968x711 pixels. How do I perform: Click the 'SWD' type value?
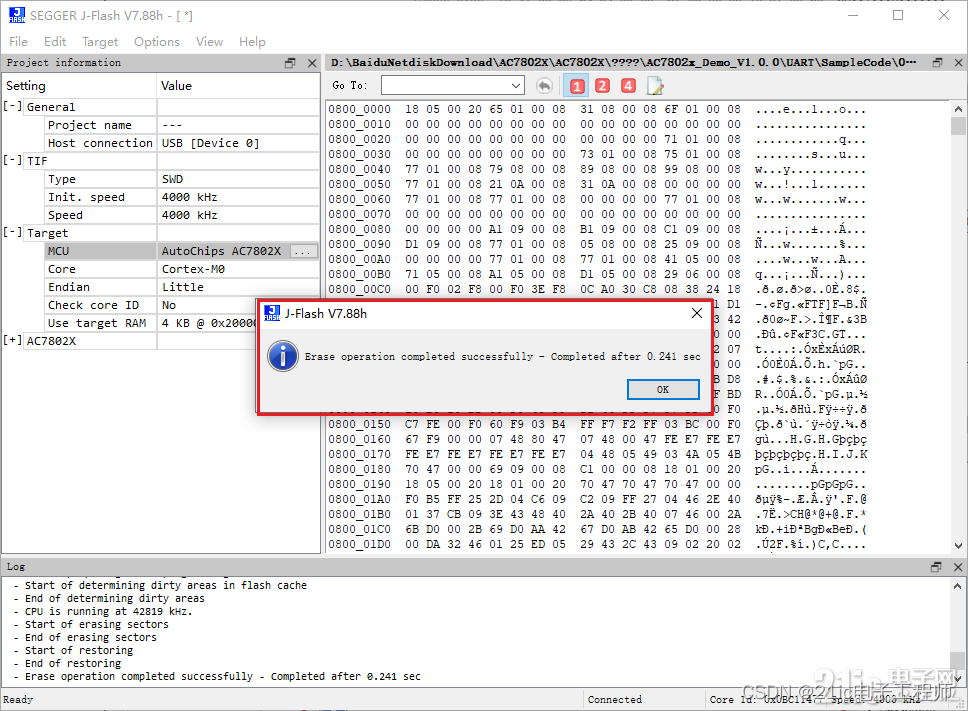tap(172, 179)
